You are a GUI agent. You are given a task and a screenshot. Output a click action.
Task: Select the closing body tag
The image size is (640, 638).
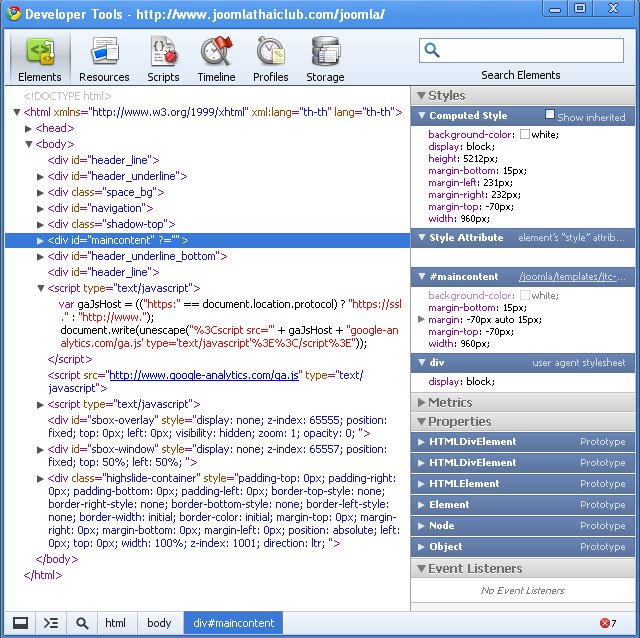[57, 559]
